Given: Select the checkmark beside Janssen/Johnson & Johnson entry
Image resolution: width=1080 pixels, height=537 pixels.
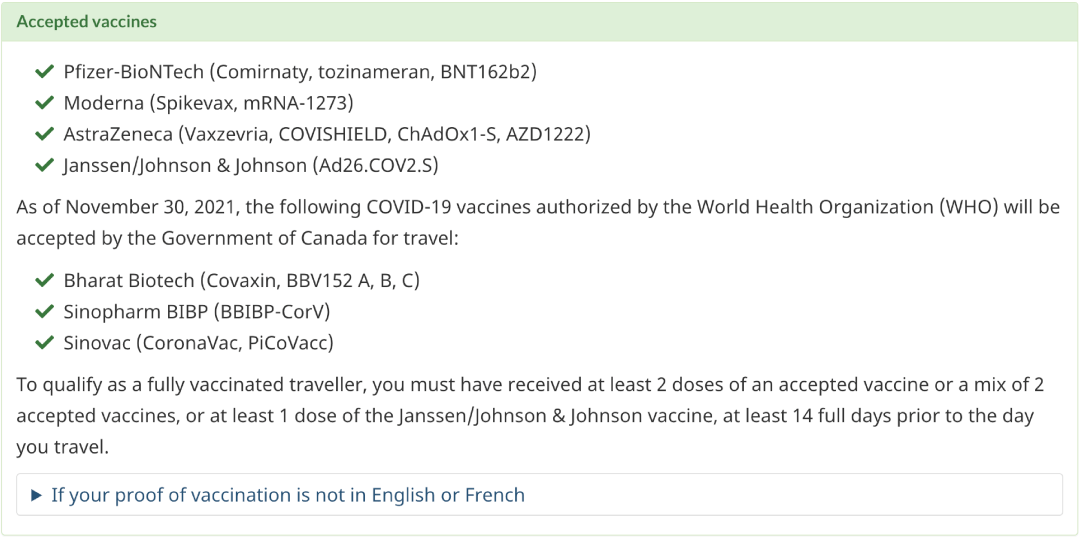Looking at the screenshot, I should 45,166.
